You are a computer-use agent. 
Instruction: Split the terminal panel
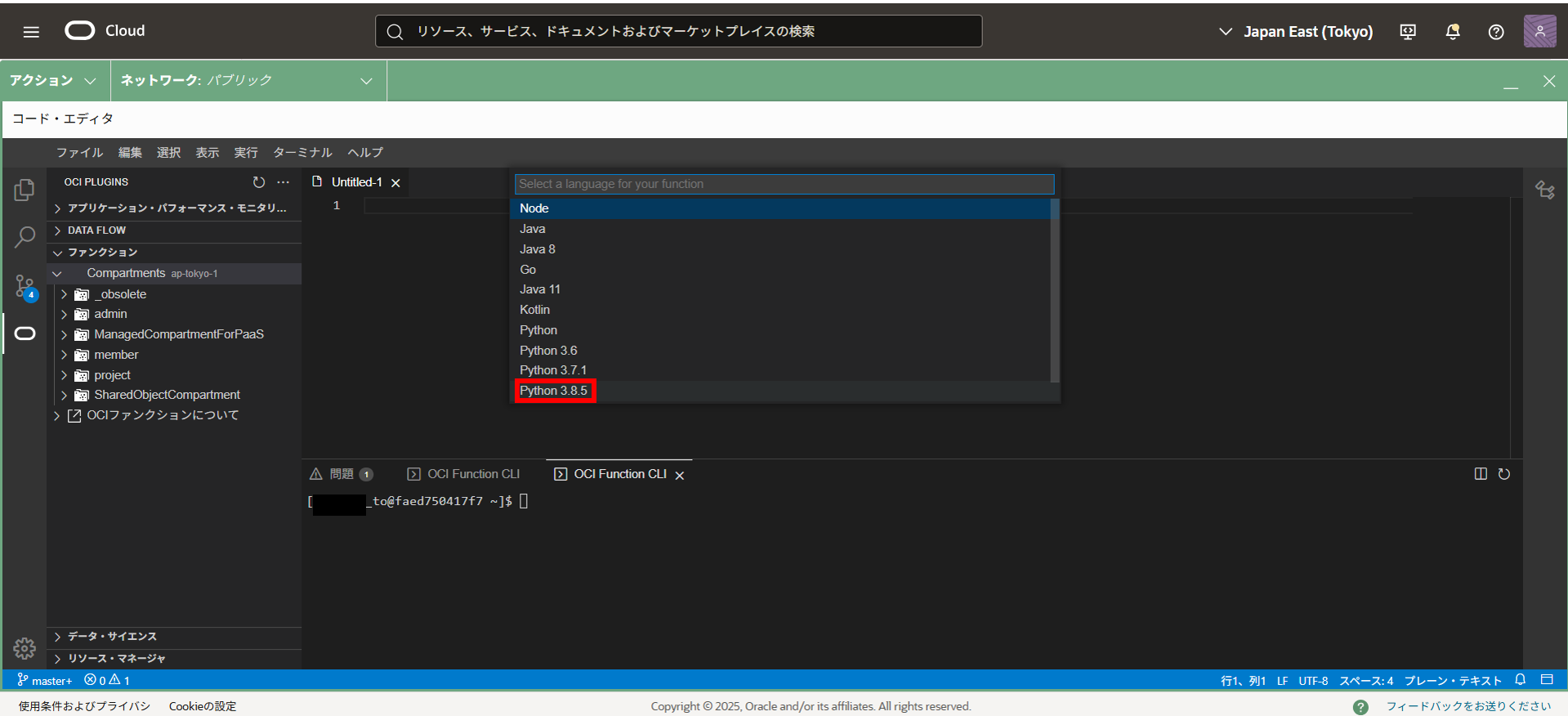click(x=1481, y=474)
